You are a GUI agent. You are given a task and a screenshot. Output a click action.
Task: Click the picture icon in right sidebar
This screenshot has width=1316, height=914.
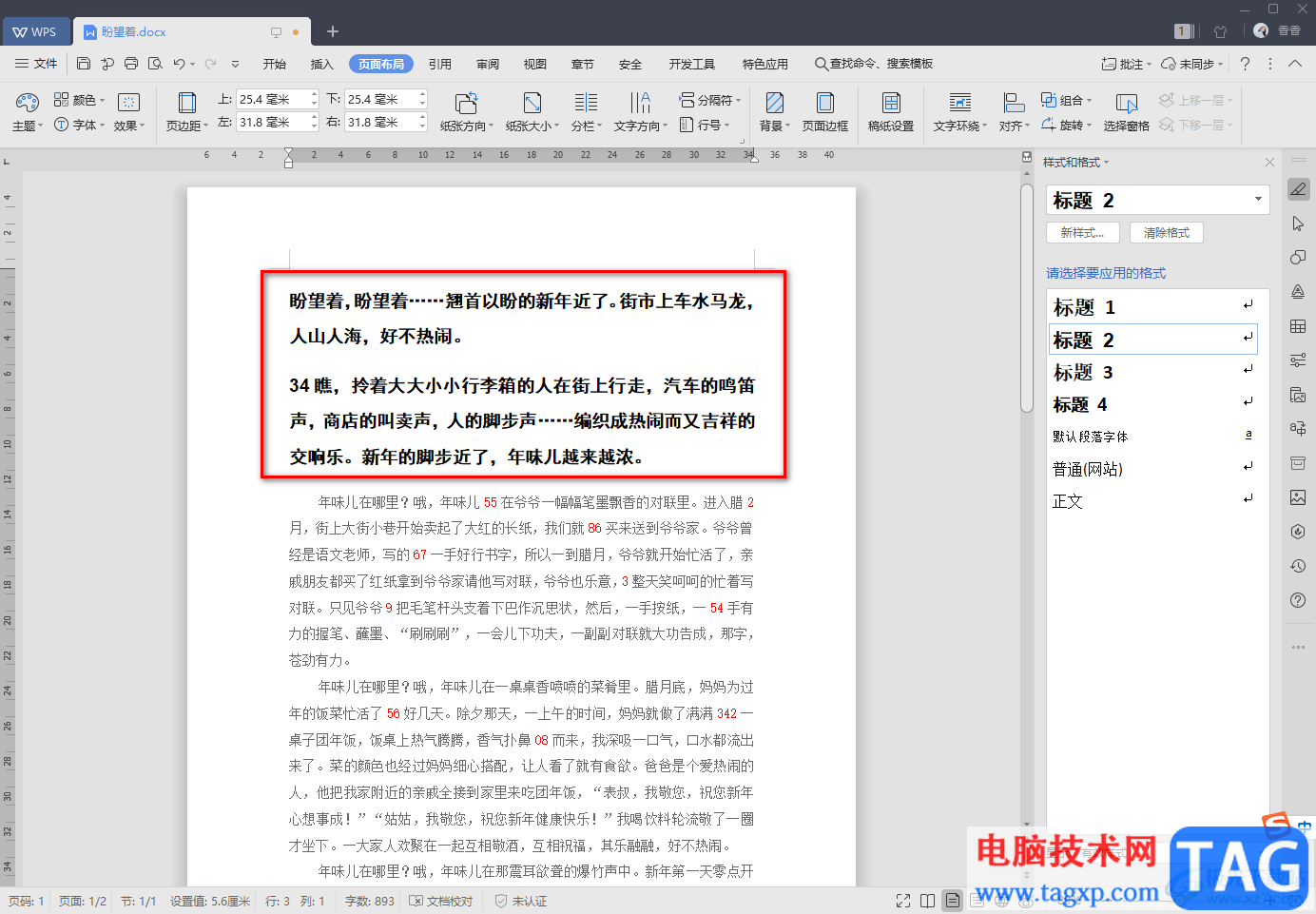pyautogui.click(x=1298, y=497)
